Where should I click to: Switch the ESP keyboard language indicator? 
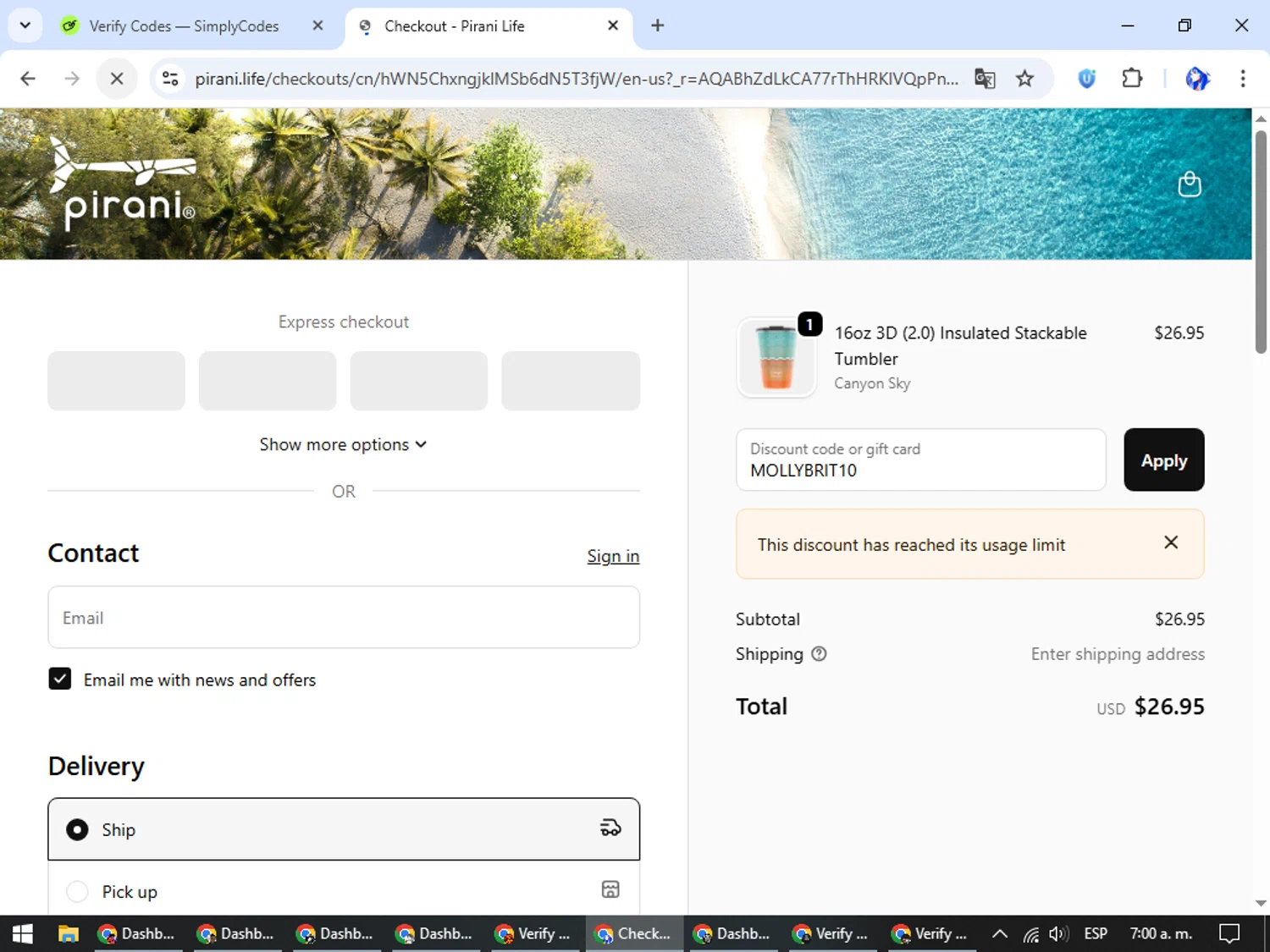(1096, 933)
